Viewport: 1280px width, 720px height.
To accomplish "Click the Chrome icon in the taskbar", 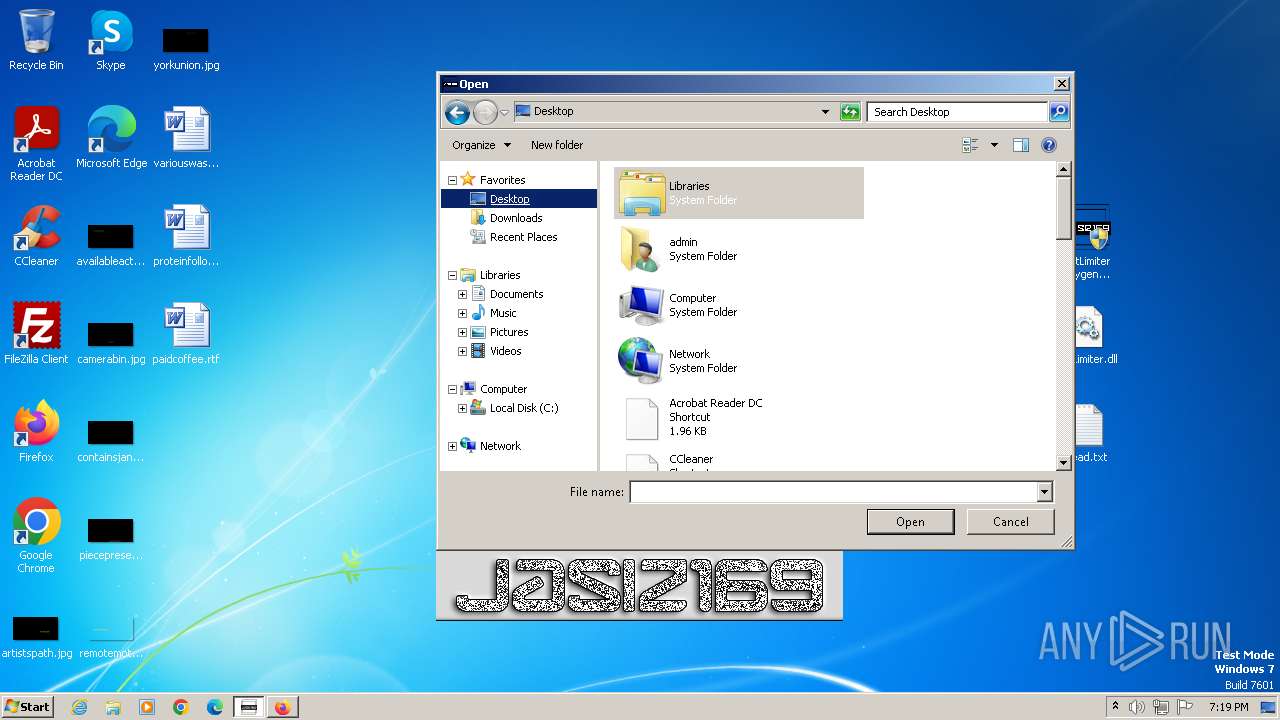I will pyautogui.click(x=181, y=707).
